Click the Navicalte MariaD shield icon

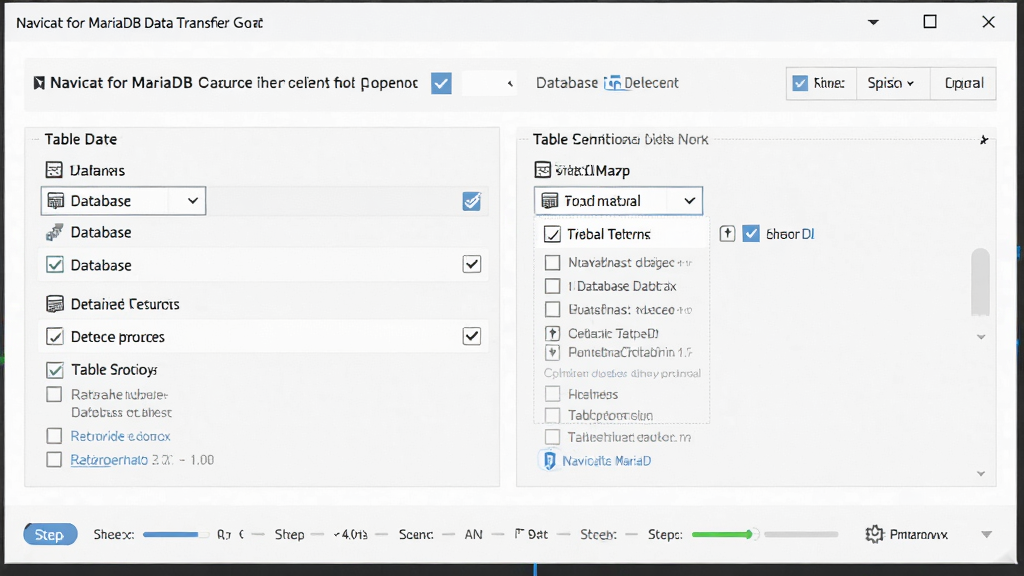[x=550, y=460]
